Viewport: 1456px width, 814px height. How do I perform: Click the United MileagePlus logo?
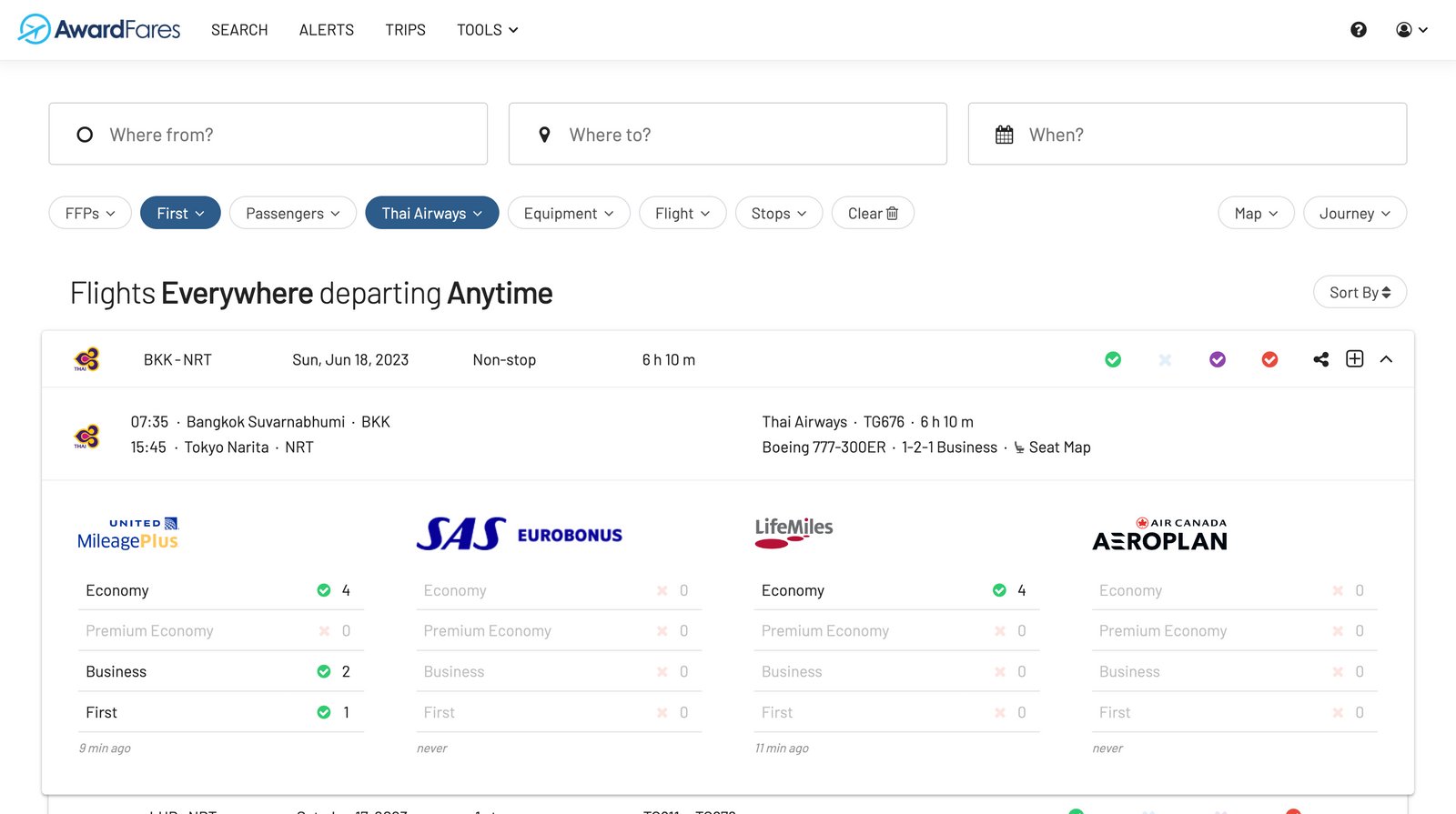pos(128,534)
